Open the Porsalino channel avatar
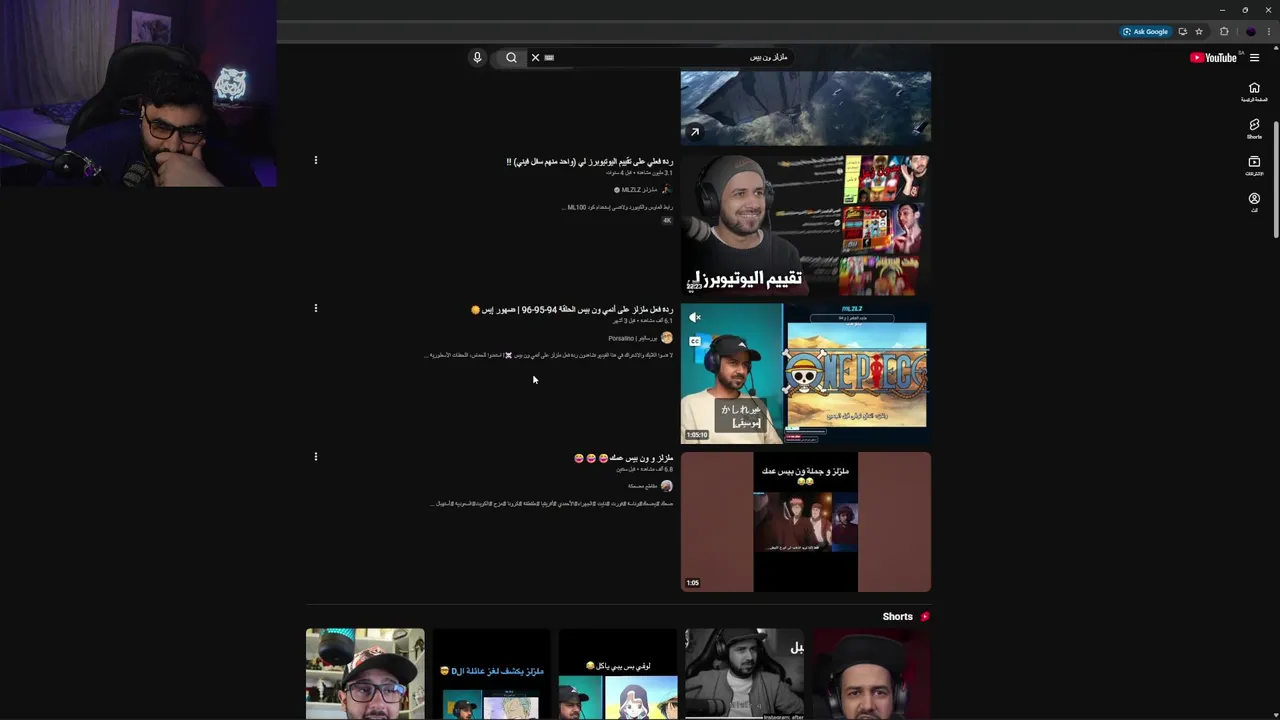 pos(667,338)
